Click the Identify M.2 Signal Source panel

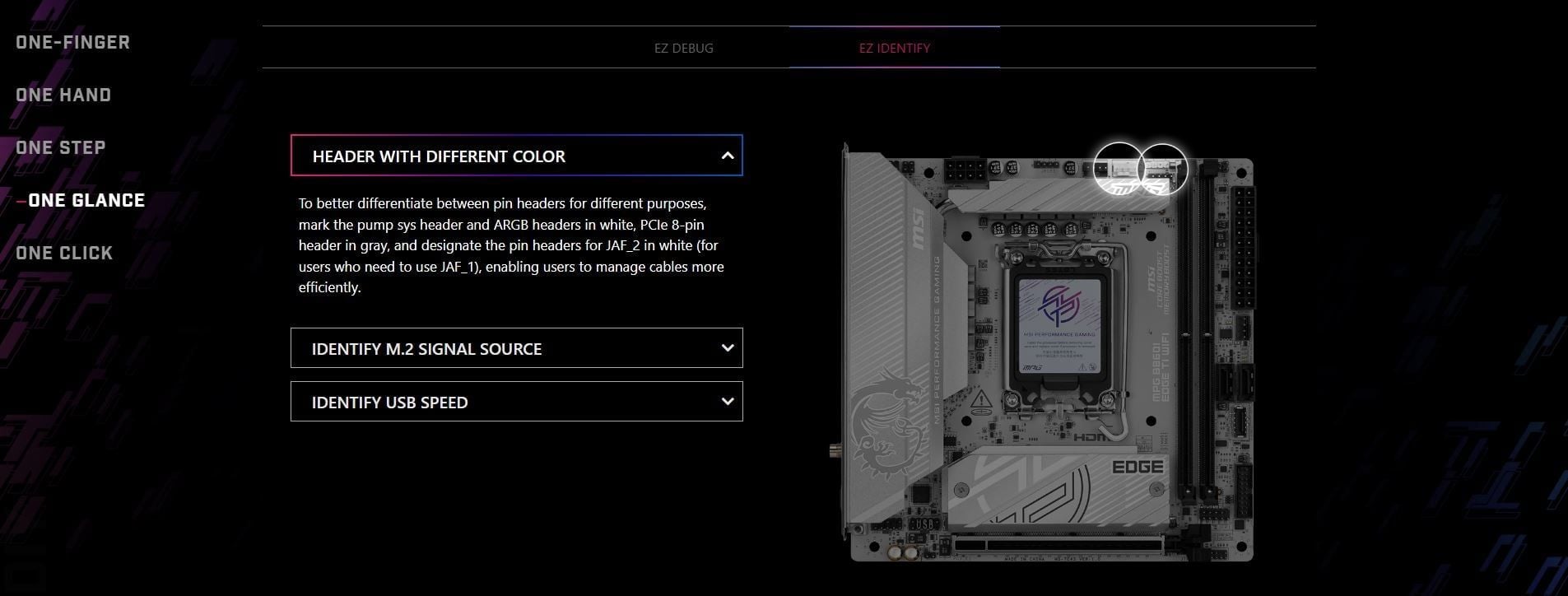pyautogui.click(x=517, y=348)
